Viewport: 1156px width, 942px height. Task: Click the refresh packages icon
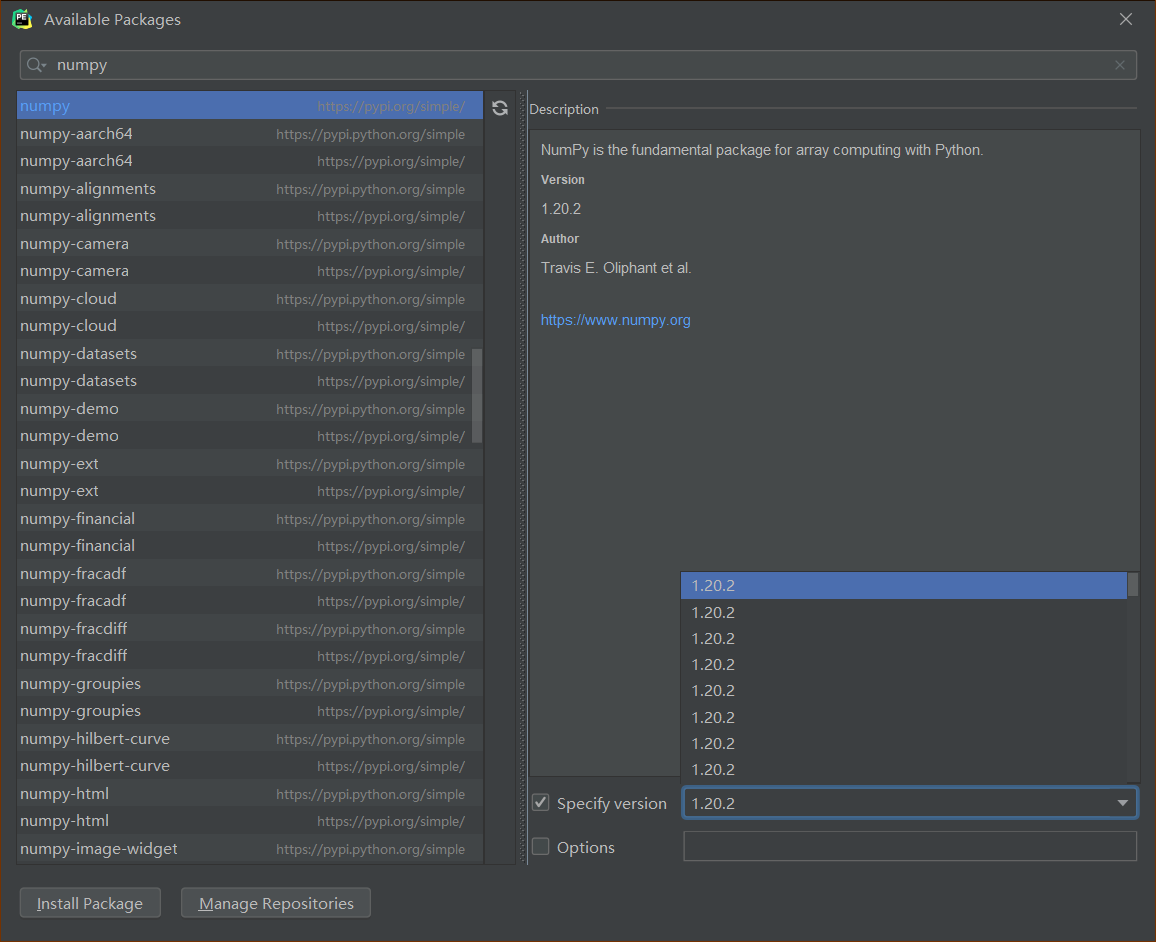tap(500, 107)
